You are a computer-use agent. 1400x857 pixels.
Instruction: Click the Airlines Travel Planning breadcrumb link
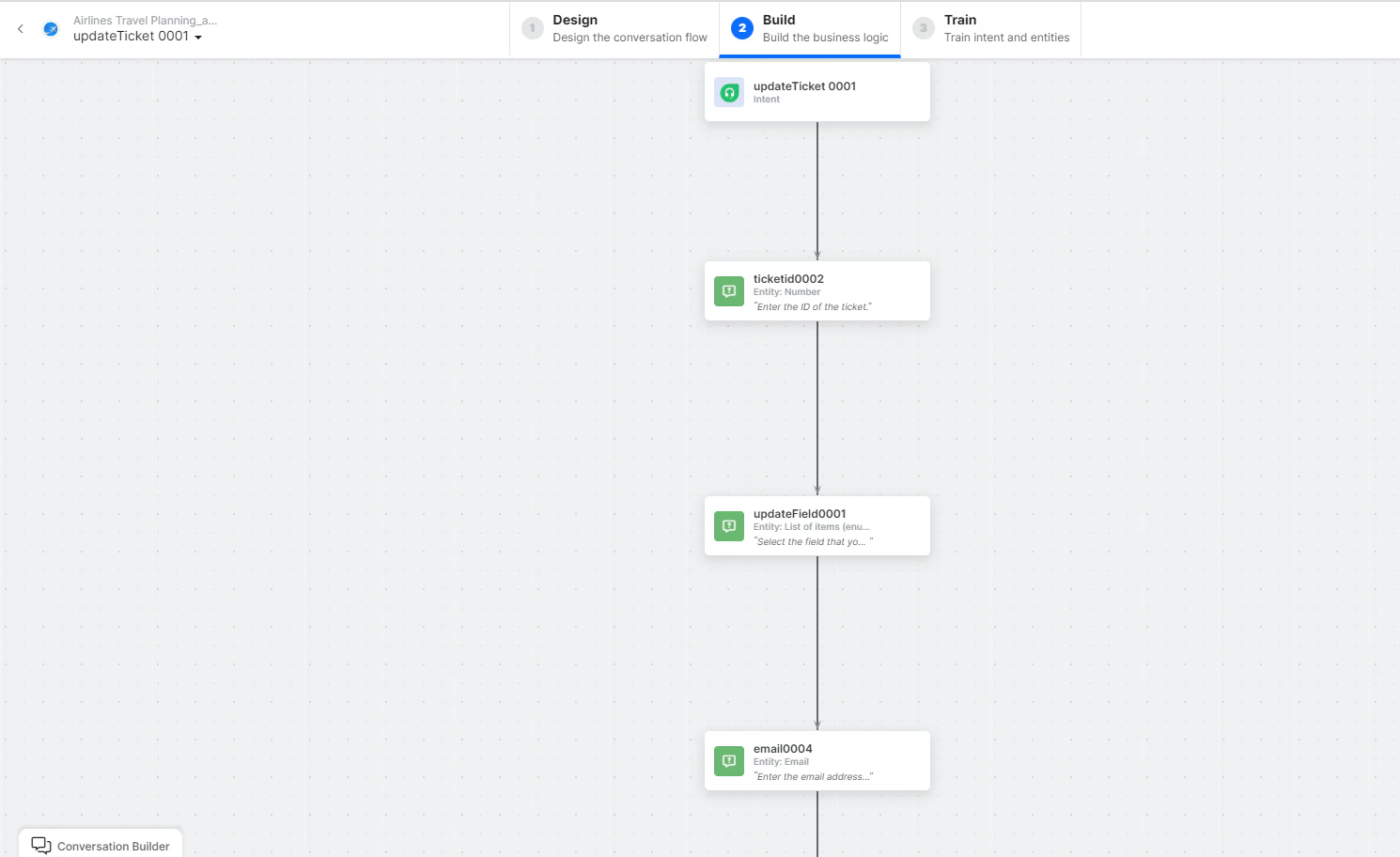145,20
